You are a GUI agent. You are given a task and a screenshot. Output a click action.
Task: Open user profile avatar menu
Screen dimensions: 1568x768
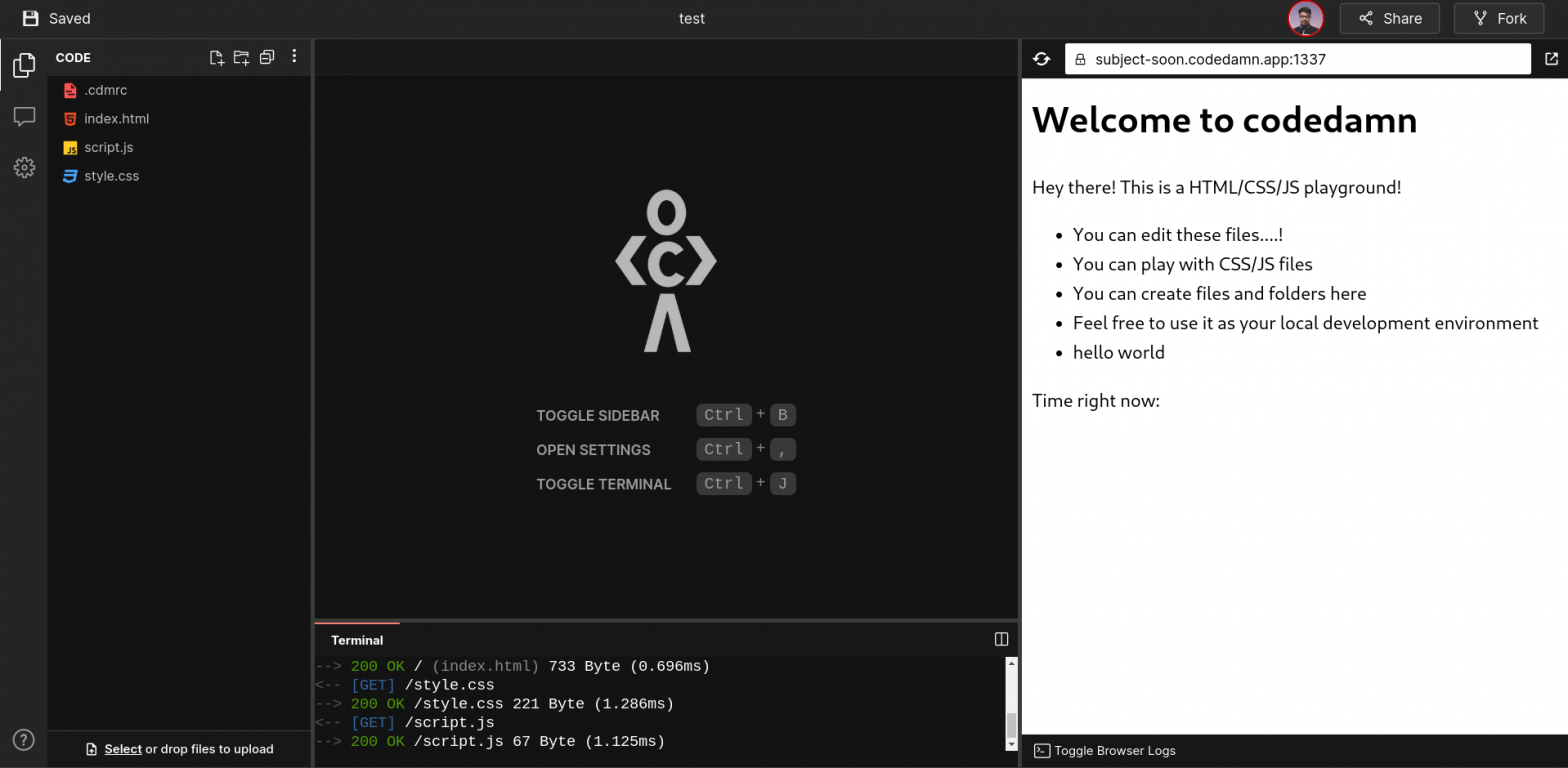(1305, 18)
